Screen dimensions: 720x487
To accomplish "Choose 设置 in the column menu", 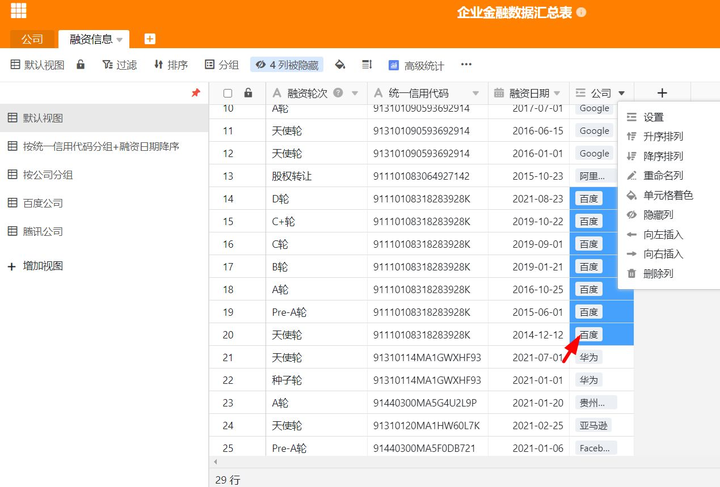I will tap(669, 117).
